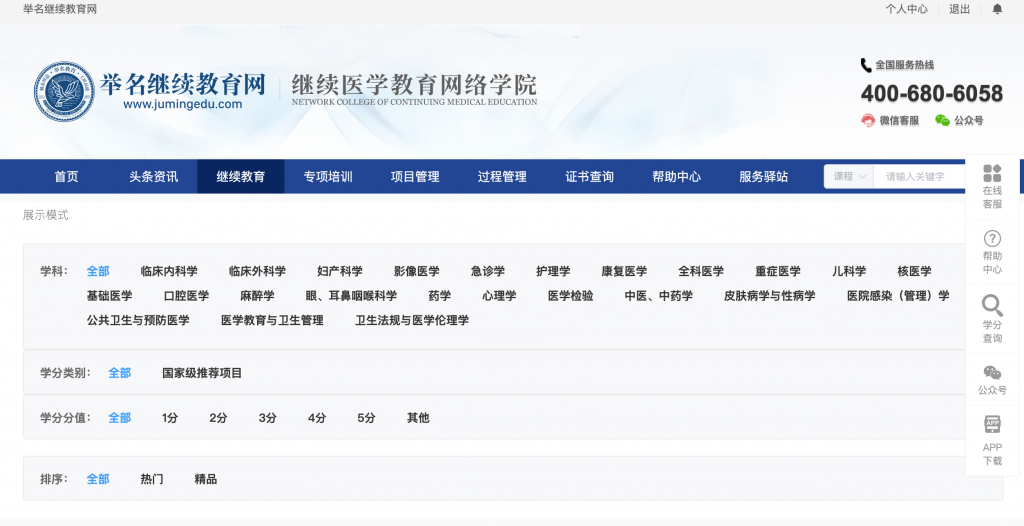Go to 首页 in navigation bar
Screen dimensions: 1024x526
point(66,176)
